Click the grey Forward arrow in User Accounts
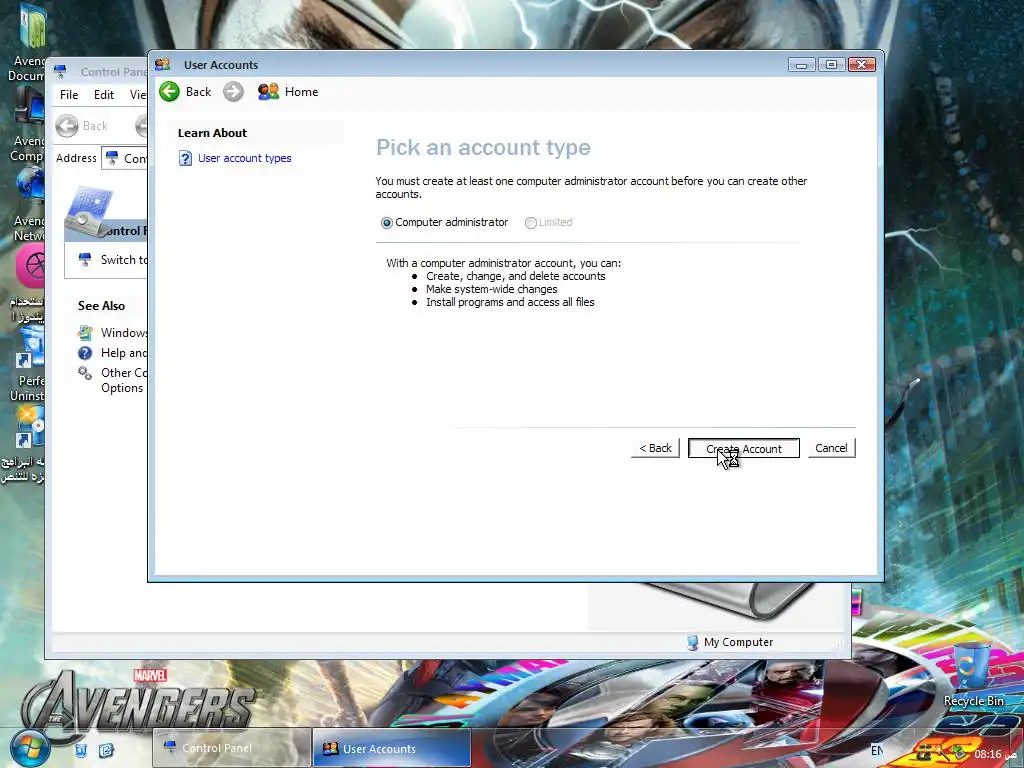The width and height of the screenshot is (1024, 768). pos(233,91)
